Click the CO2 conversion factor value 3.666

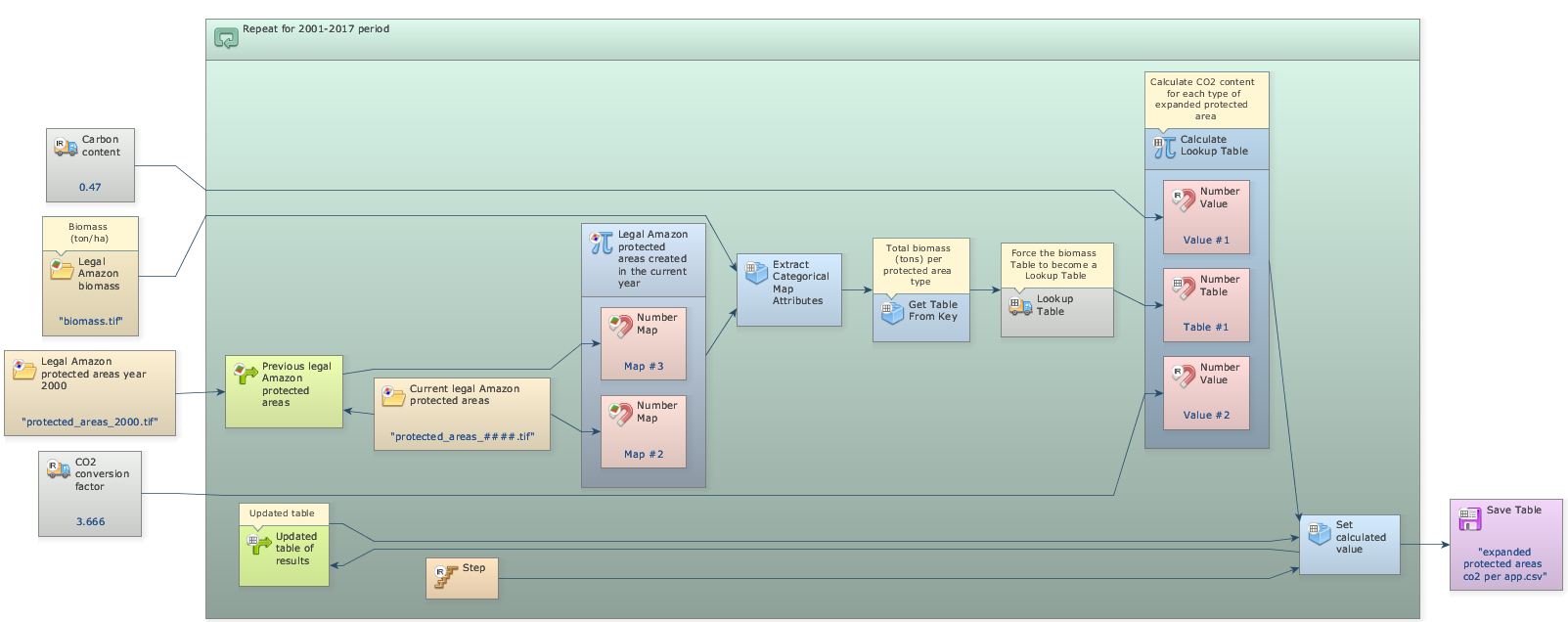pos(90,522)
